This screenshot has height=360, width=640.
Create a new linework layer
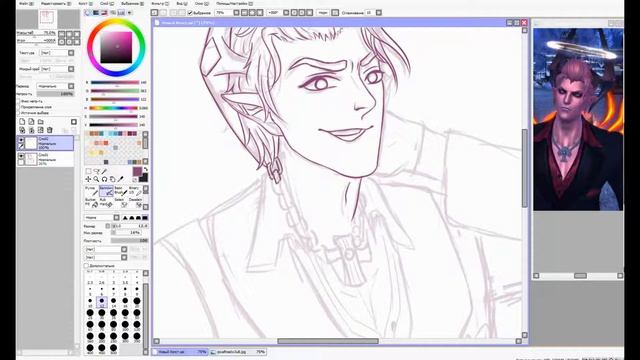click(31, 122)
